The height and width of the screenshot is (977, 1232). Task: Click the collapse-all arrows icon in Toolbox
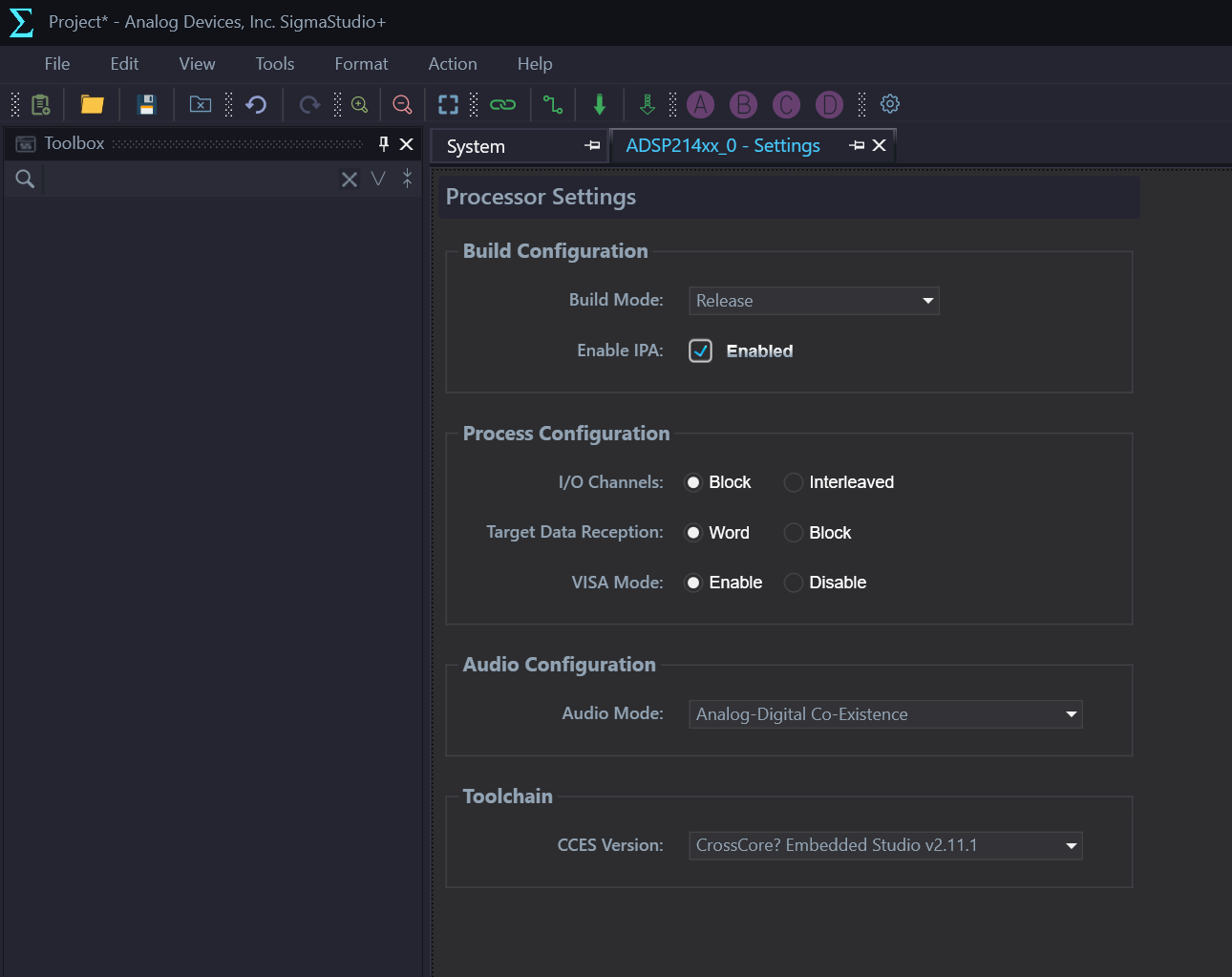(408, 179)
